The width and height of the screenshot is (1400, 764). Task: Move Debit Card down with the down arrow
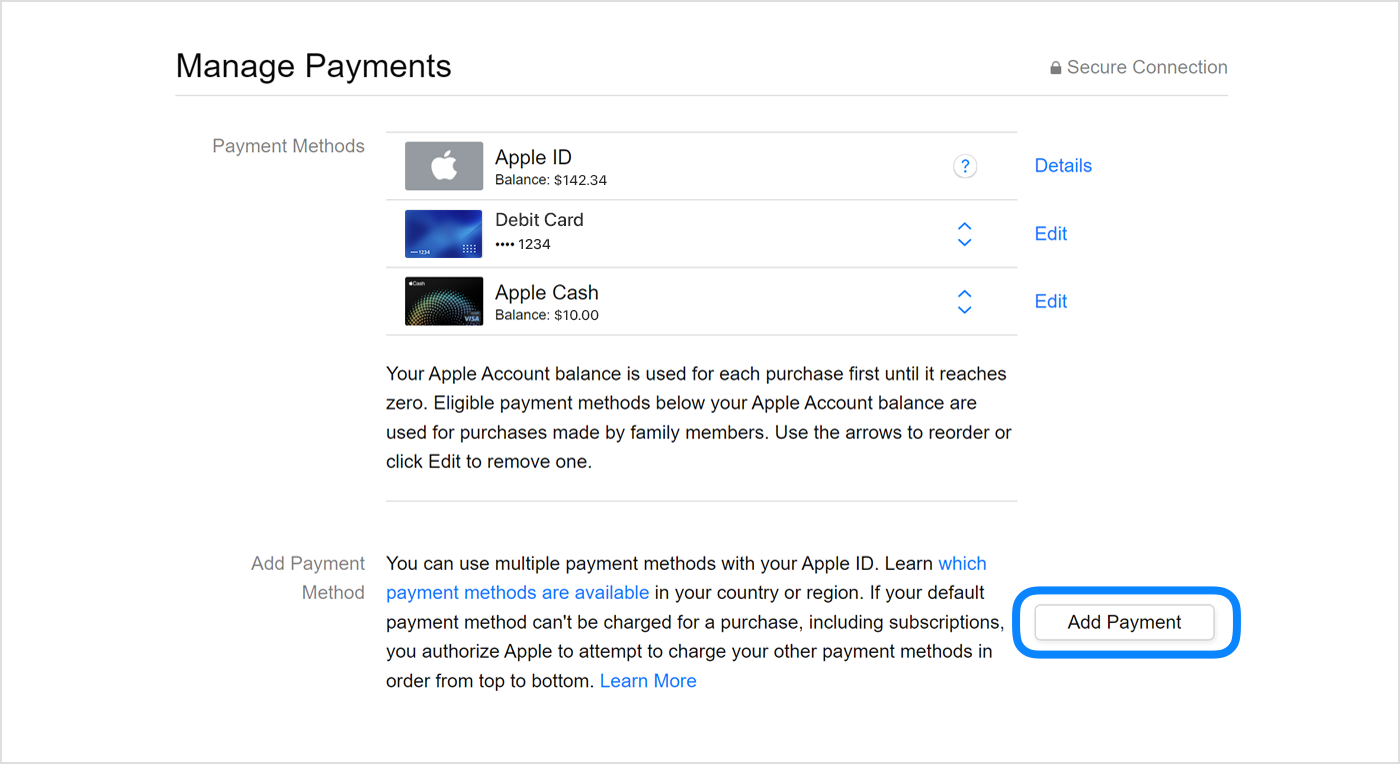click(964, 242)
